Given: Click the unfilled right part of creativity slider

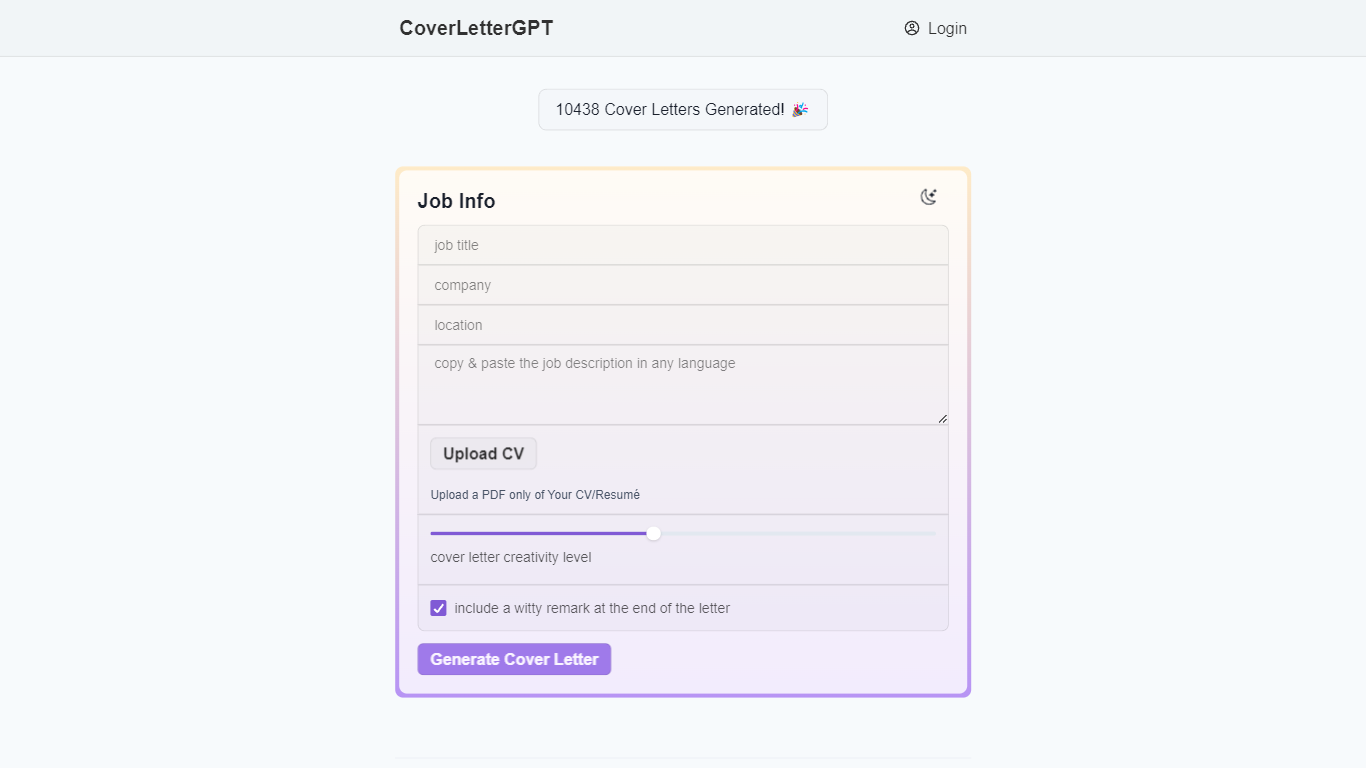Looking at the screenshot, I should coord(800,533).
